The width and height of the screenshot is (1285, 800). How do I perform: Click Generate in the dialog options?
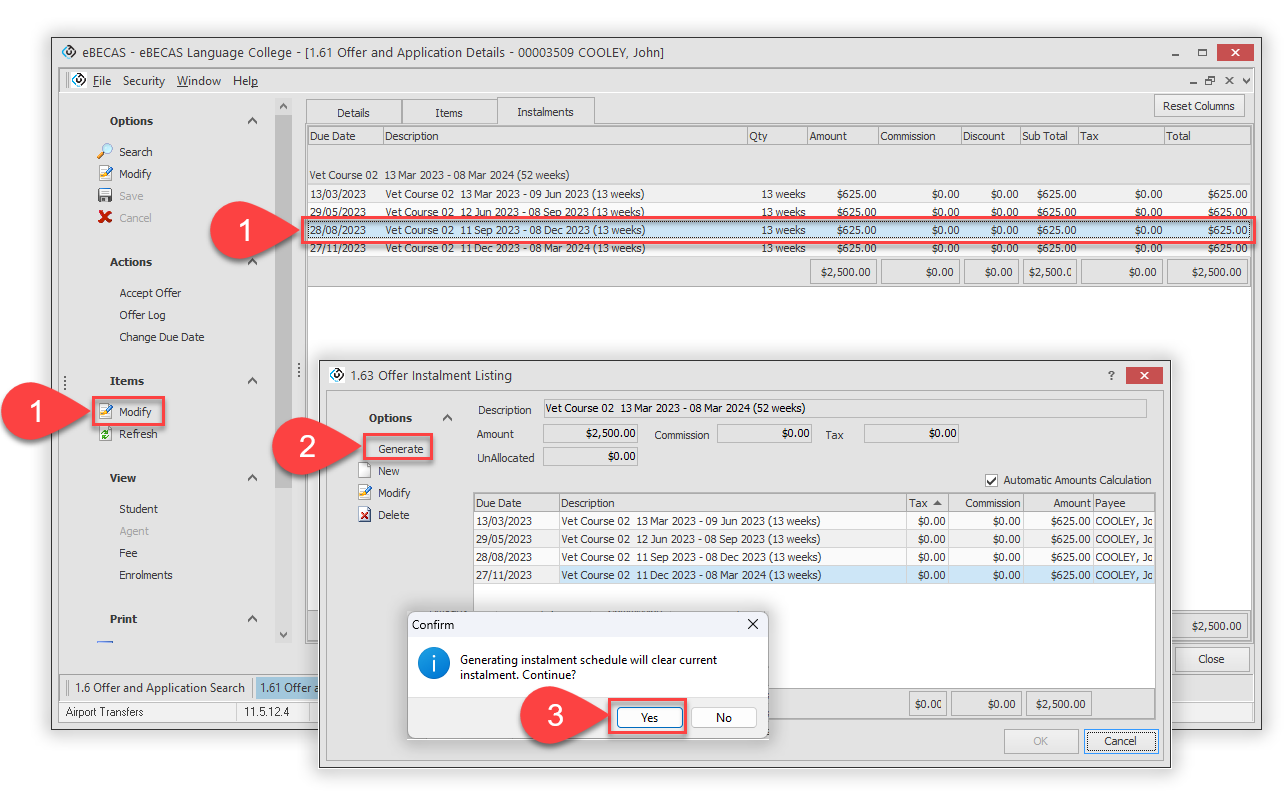coord(400,449)
